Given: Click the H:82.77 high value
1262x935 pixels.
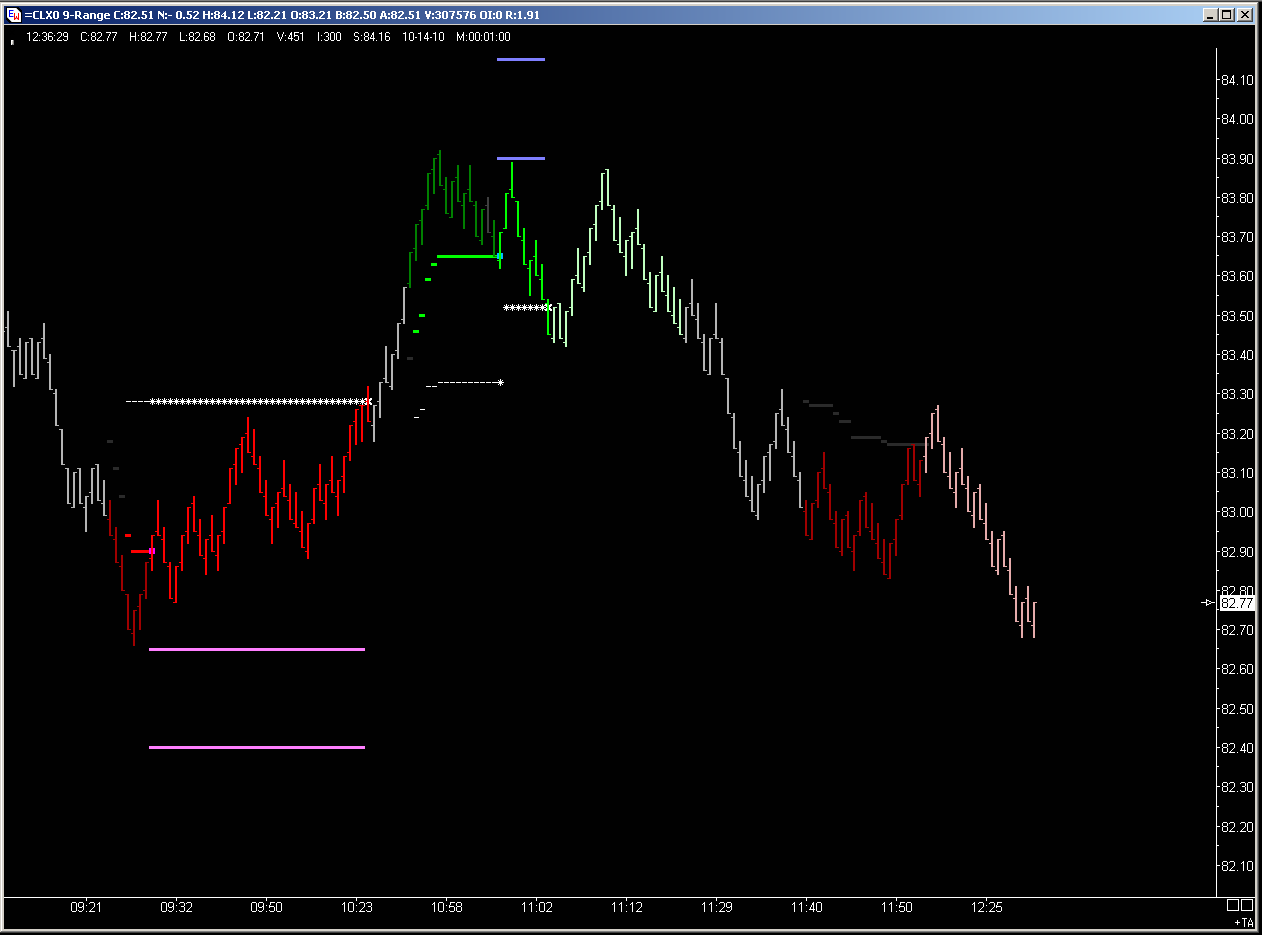Looking at the screenshot, I should 148,37.
